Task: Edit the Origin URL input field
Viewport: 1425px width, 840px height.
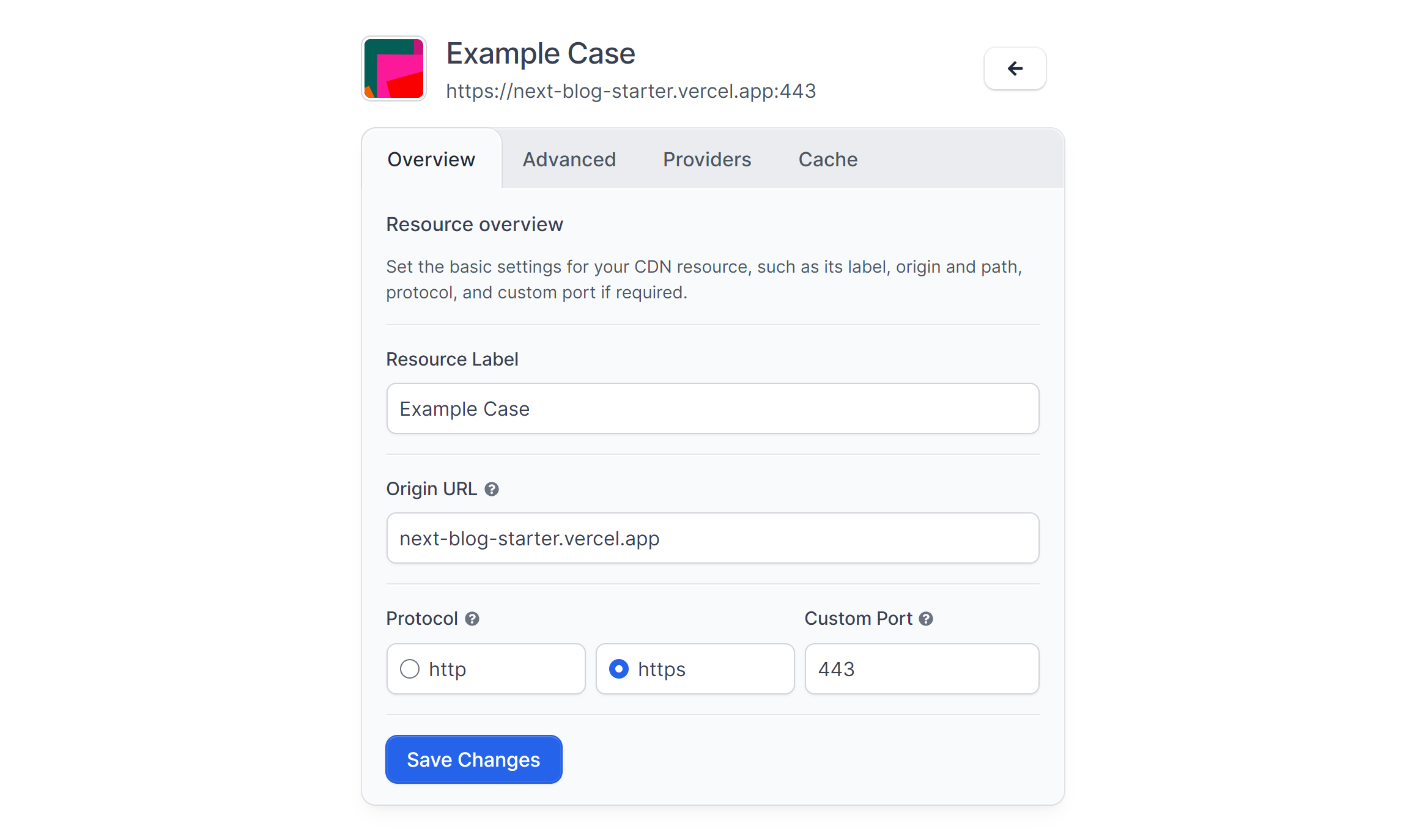Action: [712, 538]
